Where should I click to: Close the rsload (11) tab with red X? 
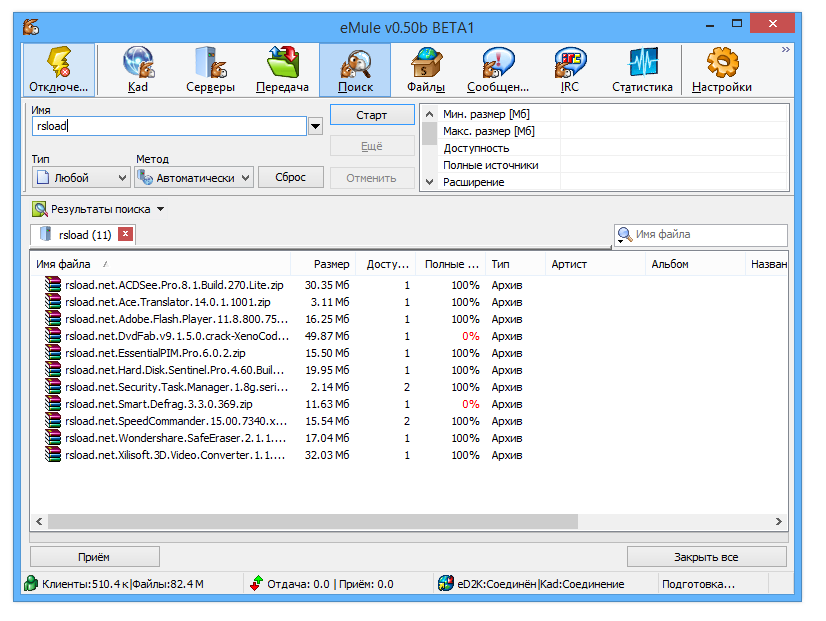[125, 233]
